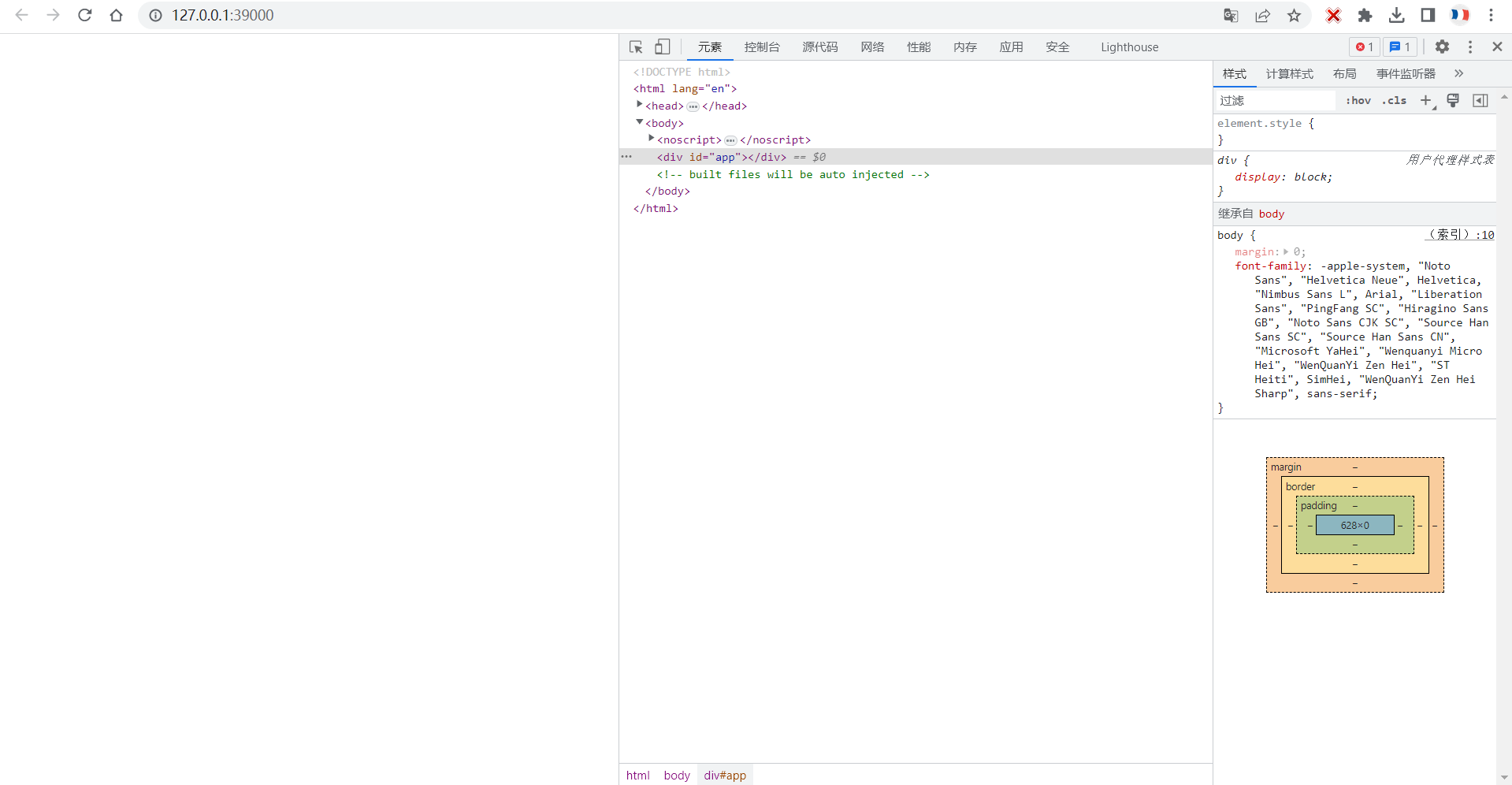Viewport: 1512px width, 785px height.
Task: Toggle the .cls element classes editor
Action: (1394, 100)
